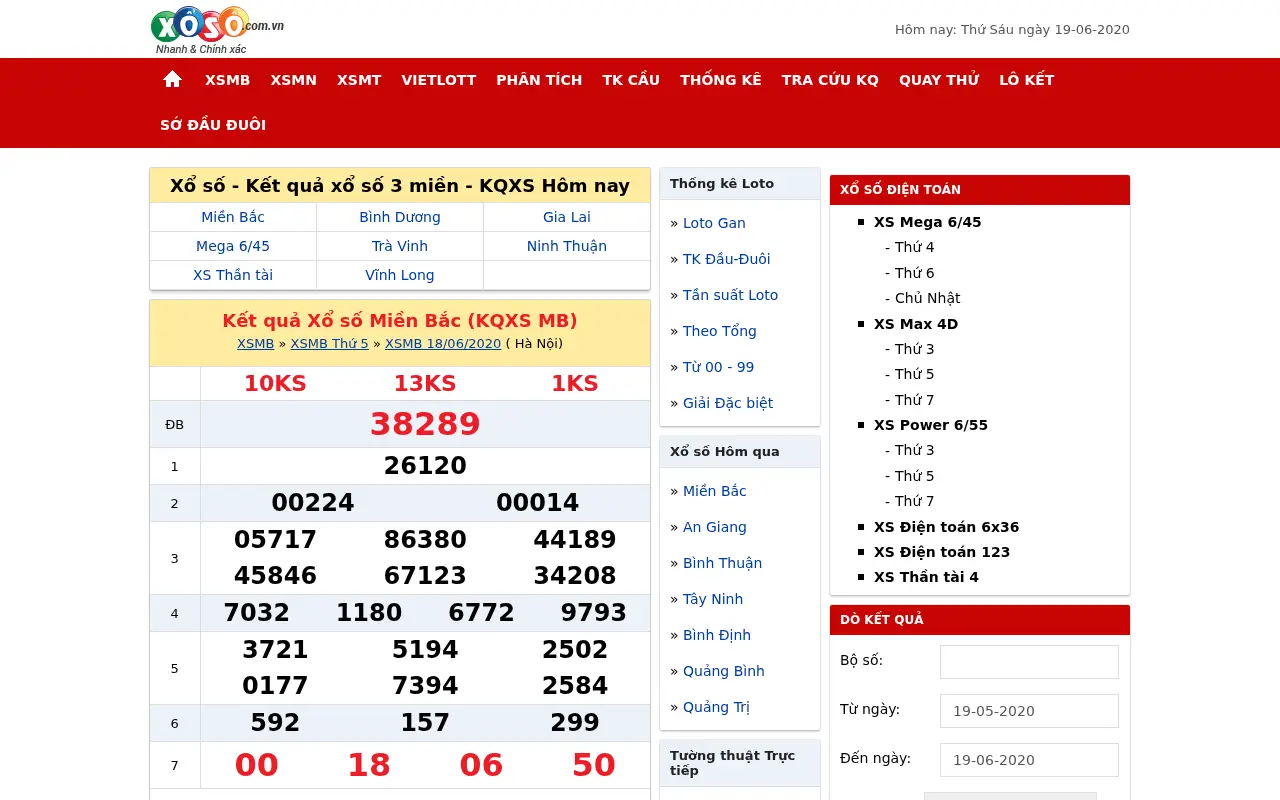
Task: Go to TRA CỨU KQ
Action: tap(830, 80)
